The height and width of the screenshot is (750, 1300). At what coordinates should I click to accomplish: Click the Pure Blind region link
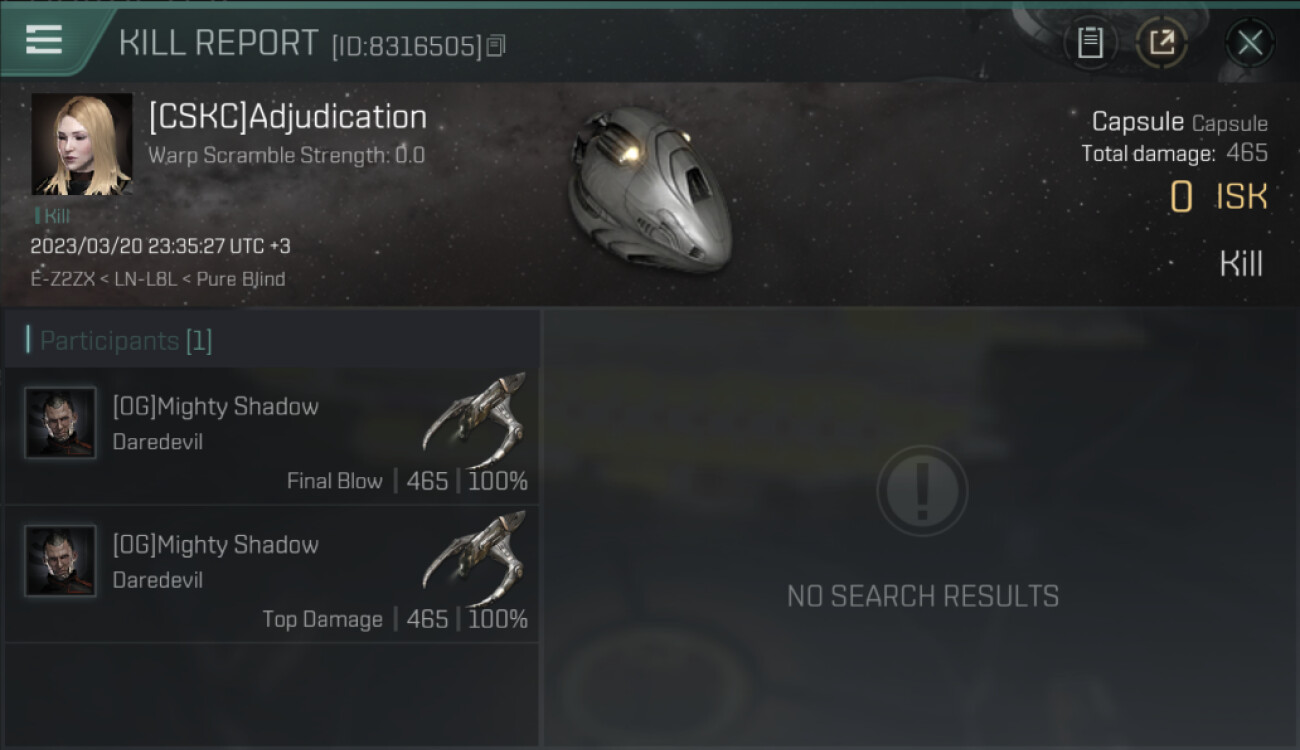(240, 279)
